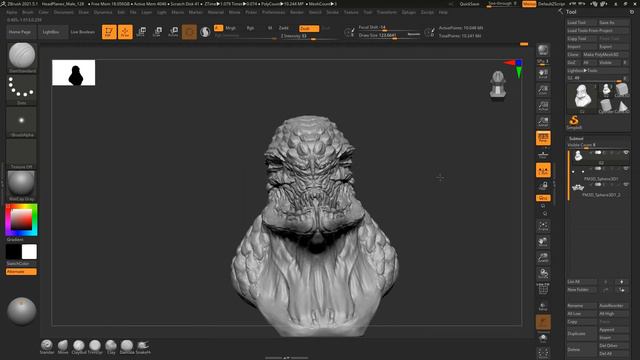Toggle the L.Sym local symmetry button

[543, 170]
